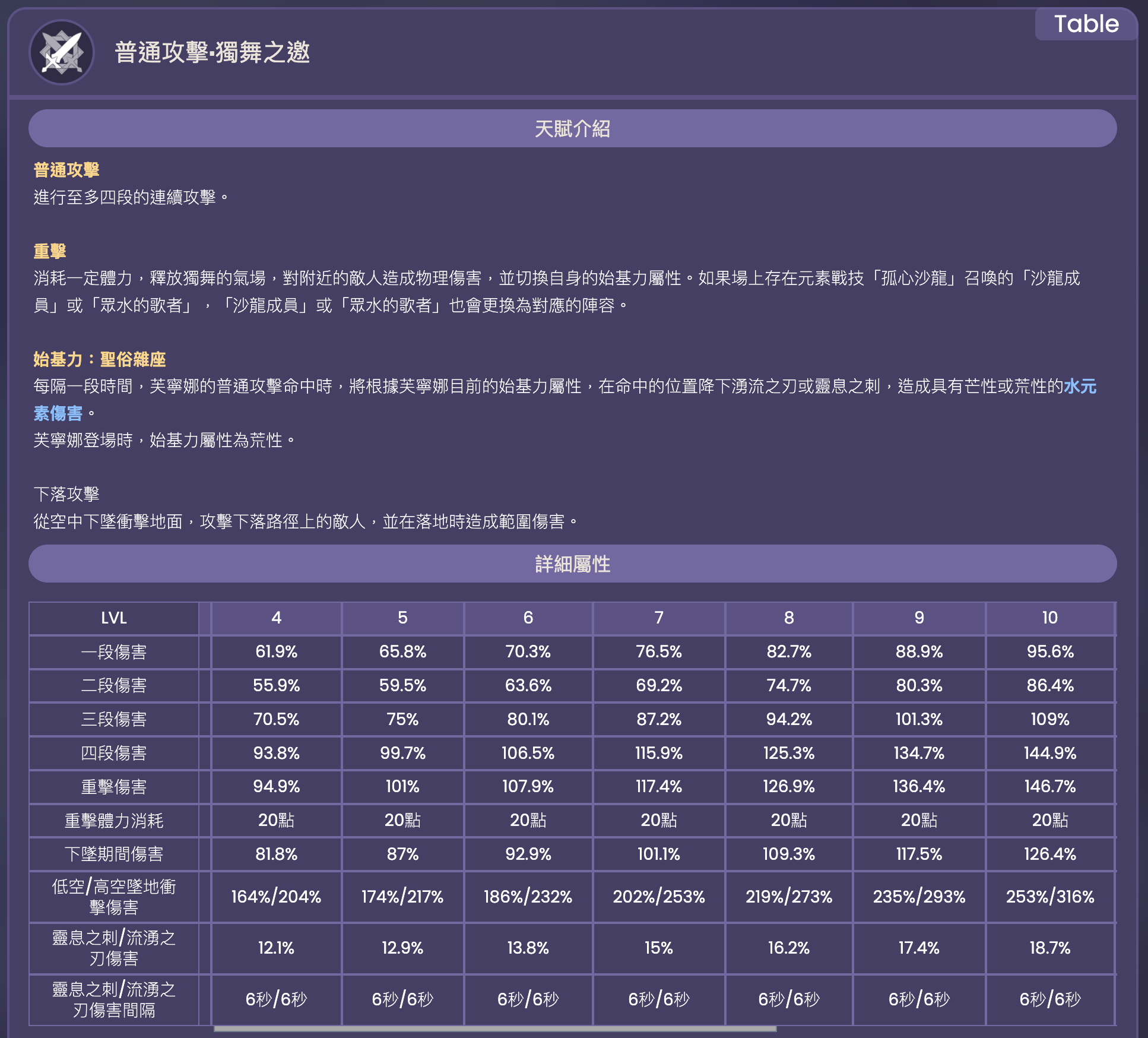
Task: Click the 126.4% cell
Action: click(x=1050, y=855)
